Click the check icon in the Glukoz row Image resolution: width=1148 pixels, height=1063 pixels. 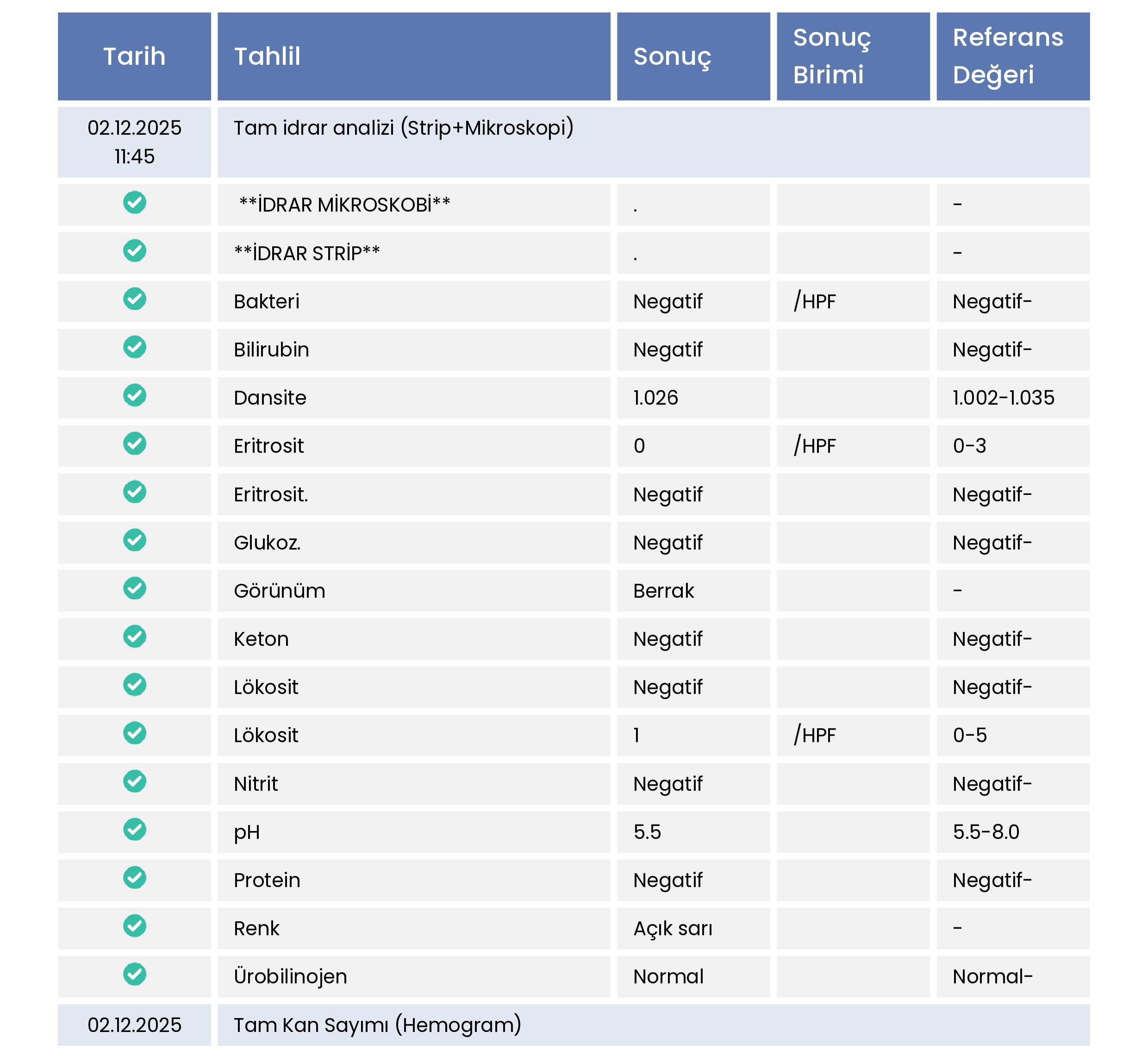tap(135, 540)
